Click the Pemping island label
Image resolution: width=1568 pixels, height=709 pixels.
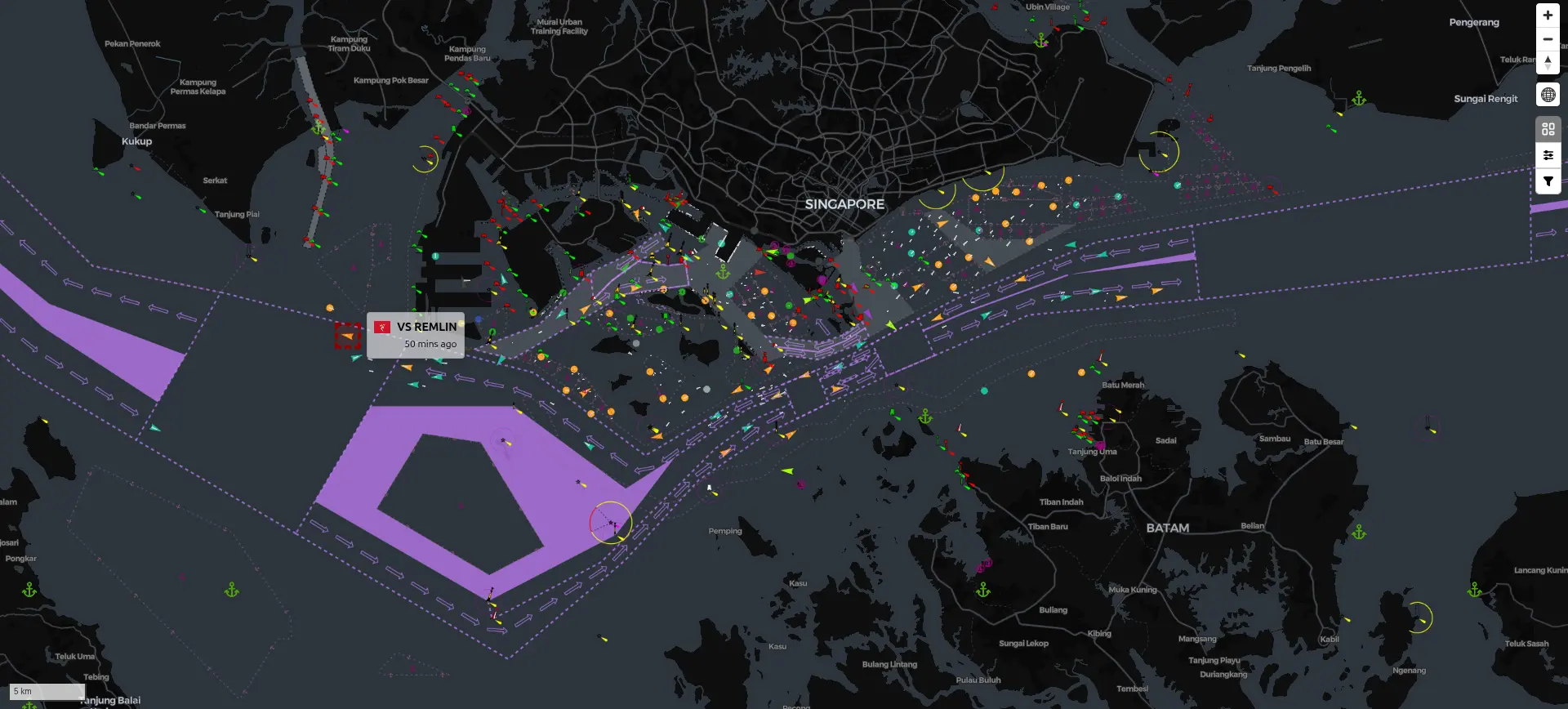[725, 531]
